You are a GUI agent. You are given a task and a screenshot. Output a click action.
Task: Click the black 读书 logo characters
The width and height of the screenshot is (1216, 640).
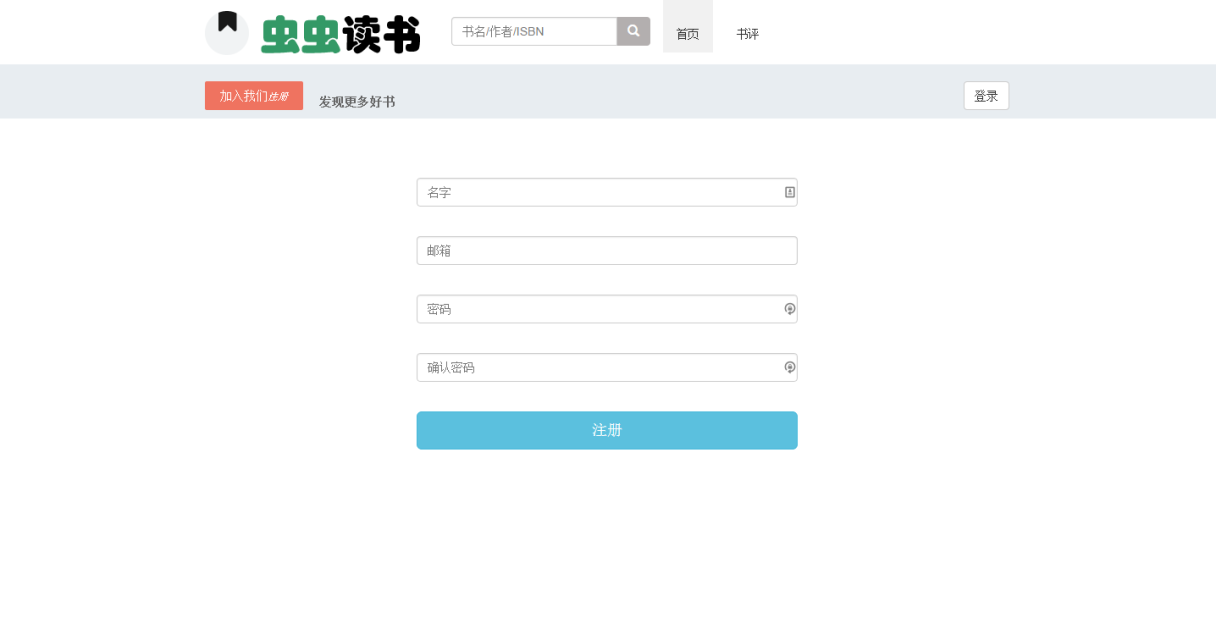[381, 35]
